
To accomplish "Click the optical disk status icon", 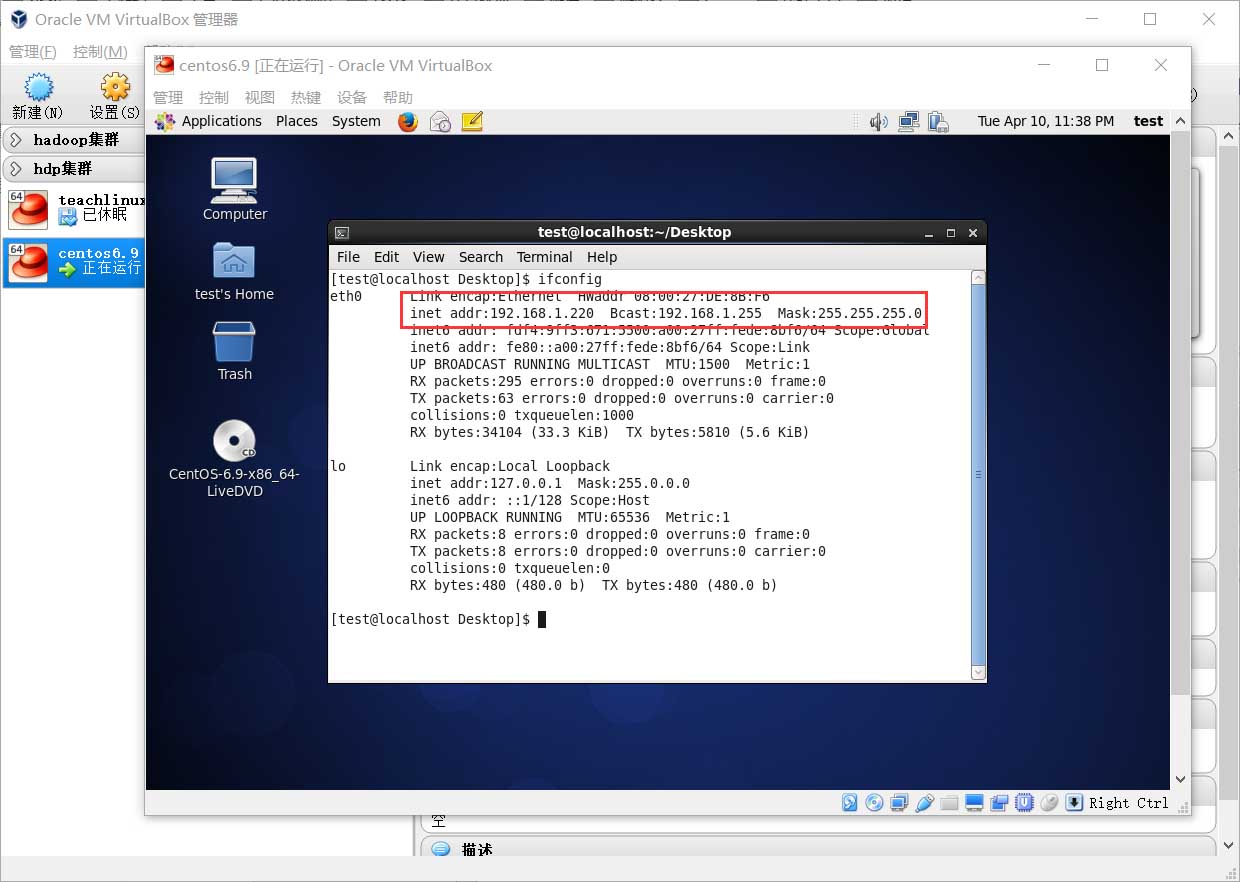I will pos(874,802).
